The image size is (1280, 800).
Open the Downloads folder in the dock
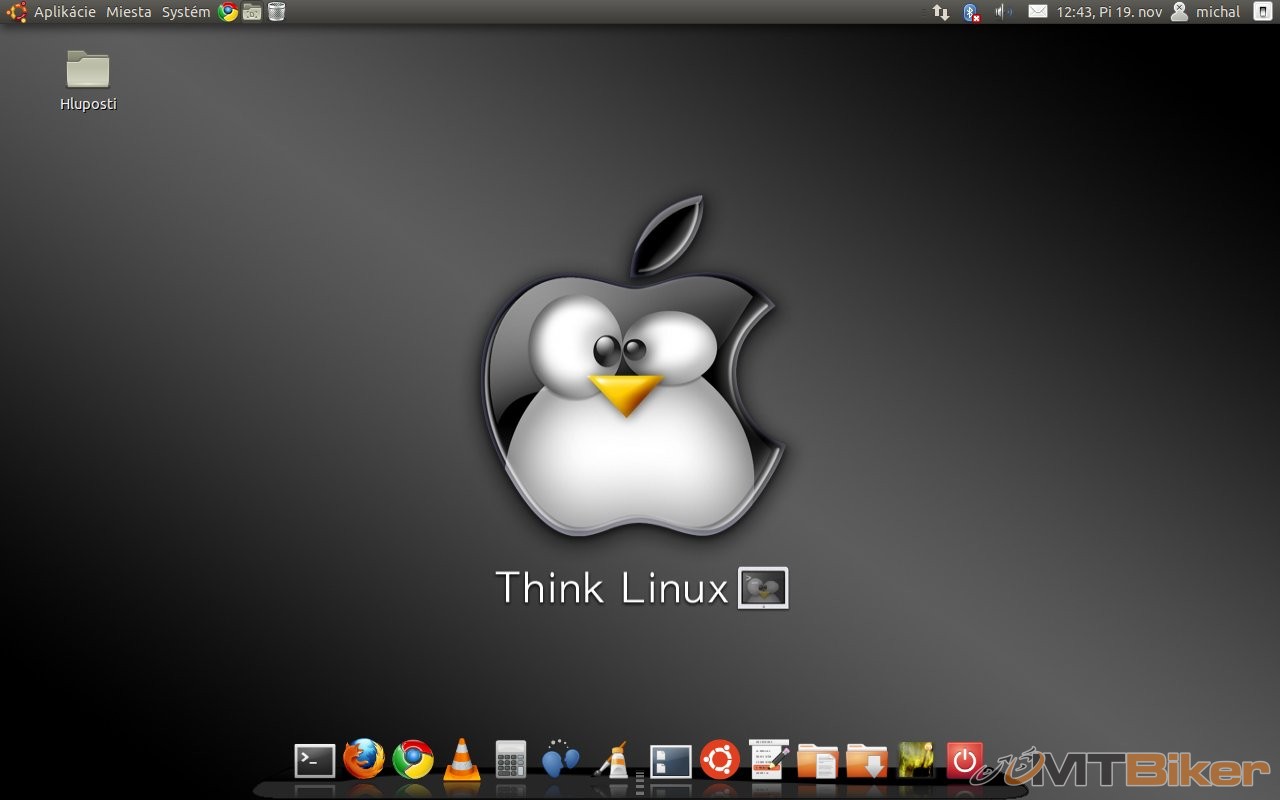pos(866,761)
